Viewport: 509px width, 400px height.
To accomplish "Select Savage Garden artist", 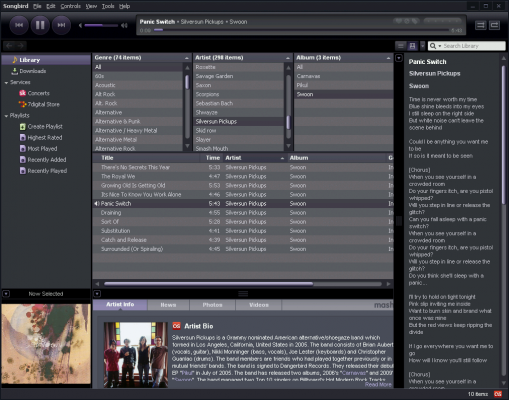I will pos(239,76).
